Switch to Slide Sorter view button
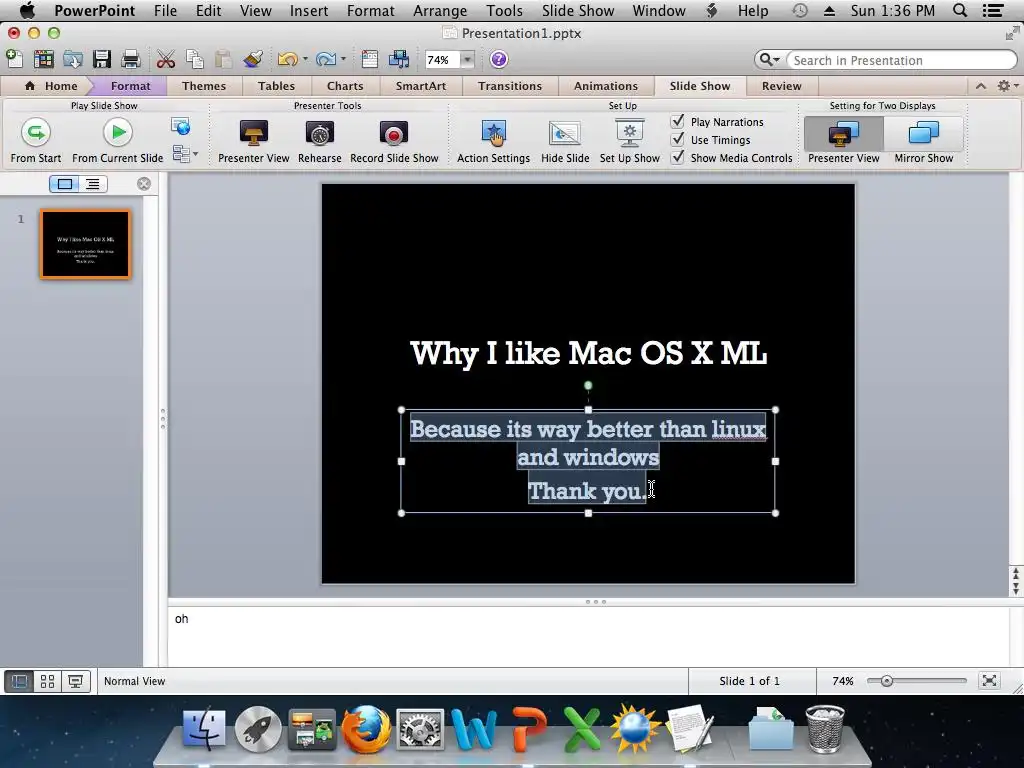The width and height of the screenshot is (1024, 768). (48, 681)
